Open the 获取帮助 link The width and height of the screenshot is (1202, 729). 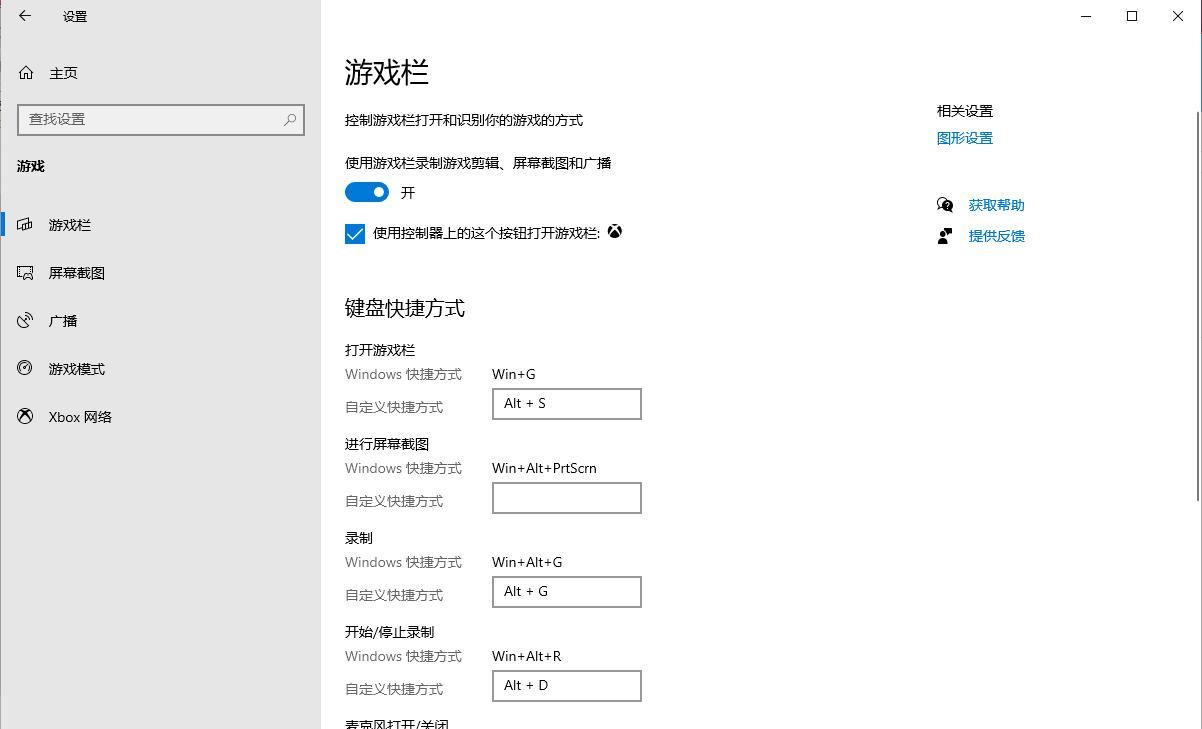click(x=996, y=205)
